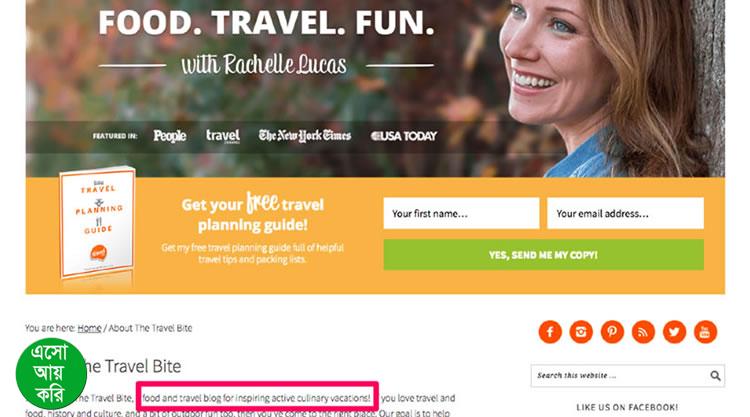Click the search magnifier icon
750x417 pixels.
[x=715, y=376]
